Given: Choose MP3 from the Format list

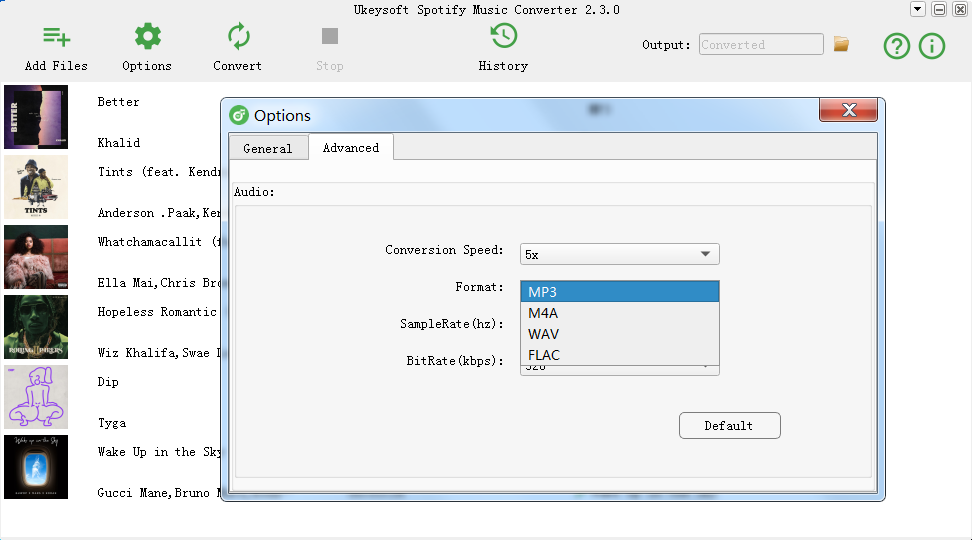Looking at the screenshot, I should (x=620, y=292).
